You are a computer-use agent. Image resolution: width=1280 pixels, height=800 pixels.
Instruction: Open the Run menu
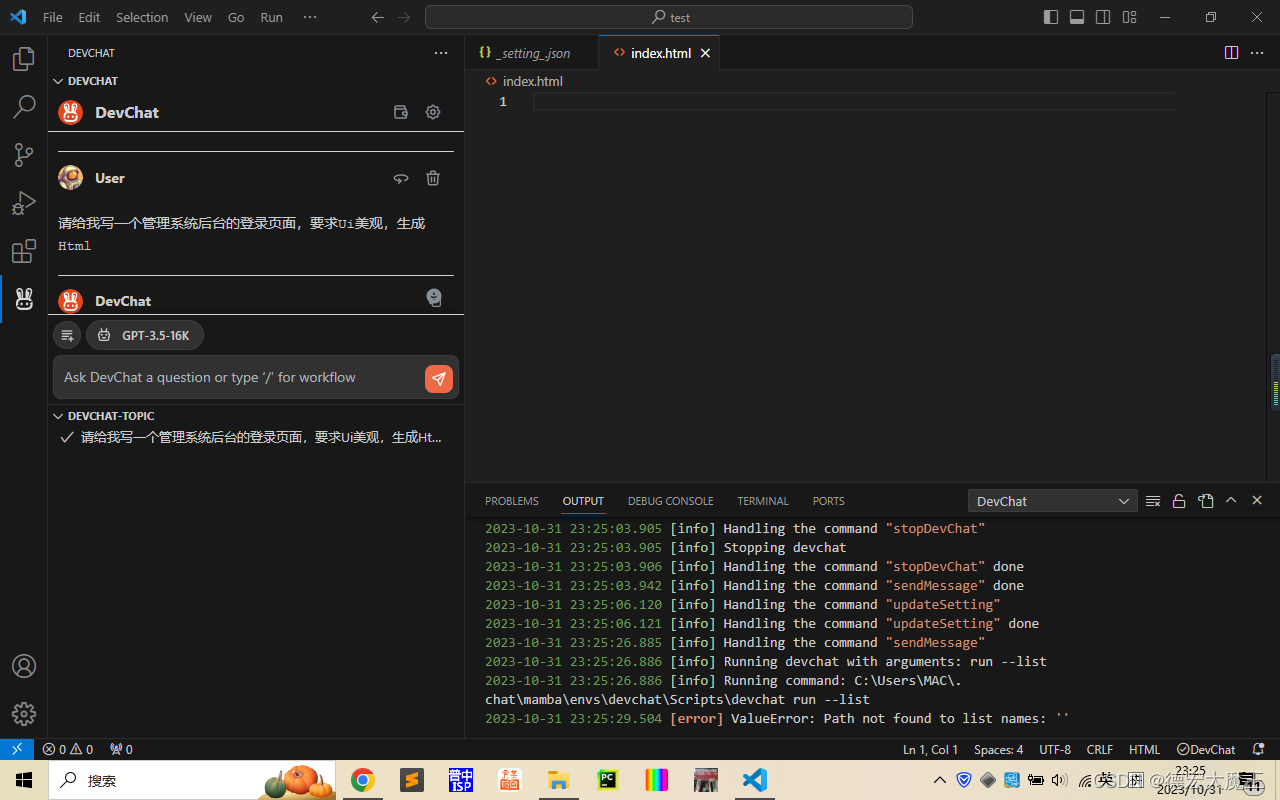tap(271, 17)
